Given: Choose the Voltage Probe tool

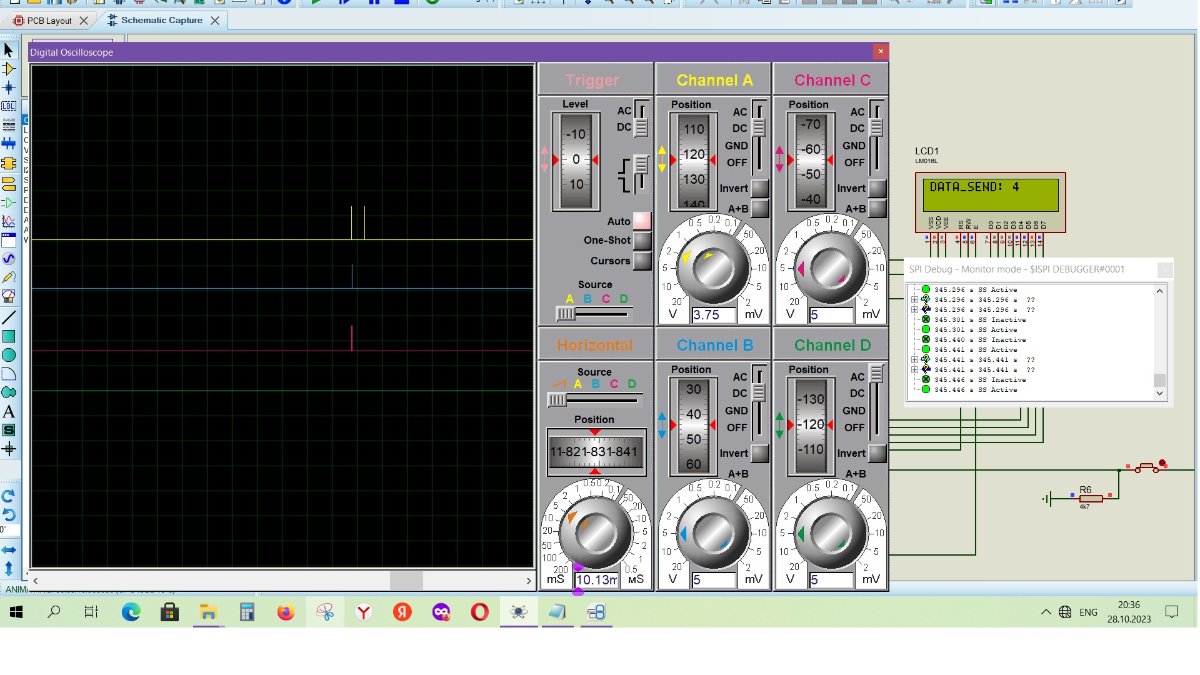Looking at the screenshot, I should click(x=9, y=277).
